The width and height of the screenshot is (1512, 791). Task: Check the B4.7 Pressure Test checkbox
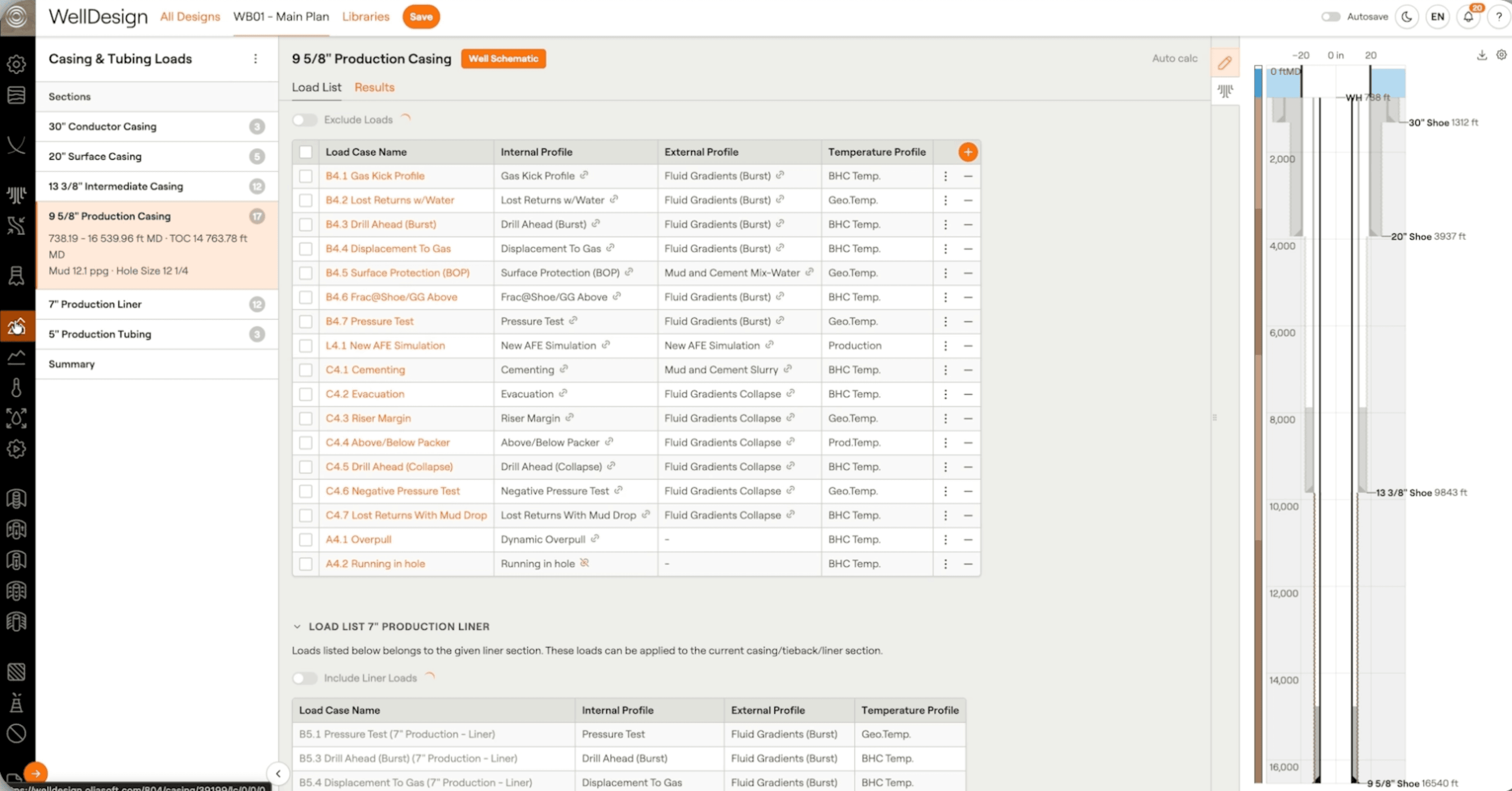click(306, 321)
